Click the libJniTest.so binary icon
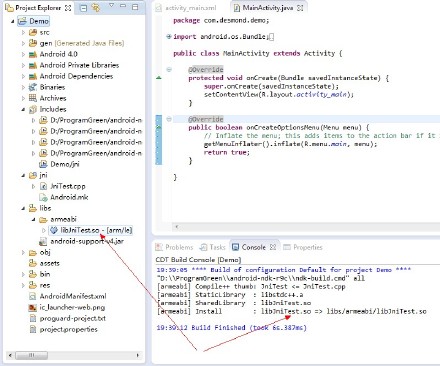Viewport: 440px width, 366px height. tap(53, 230)
